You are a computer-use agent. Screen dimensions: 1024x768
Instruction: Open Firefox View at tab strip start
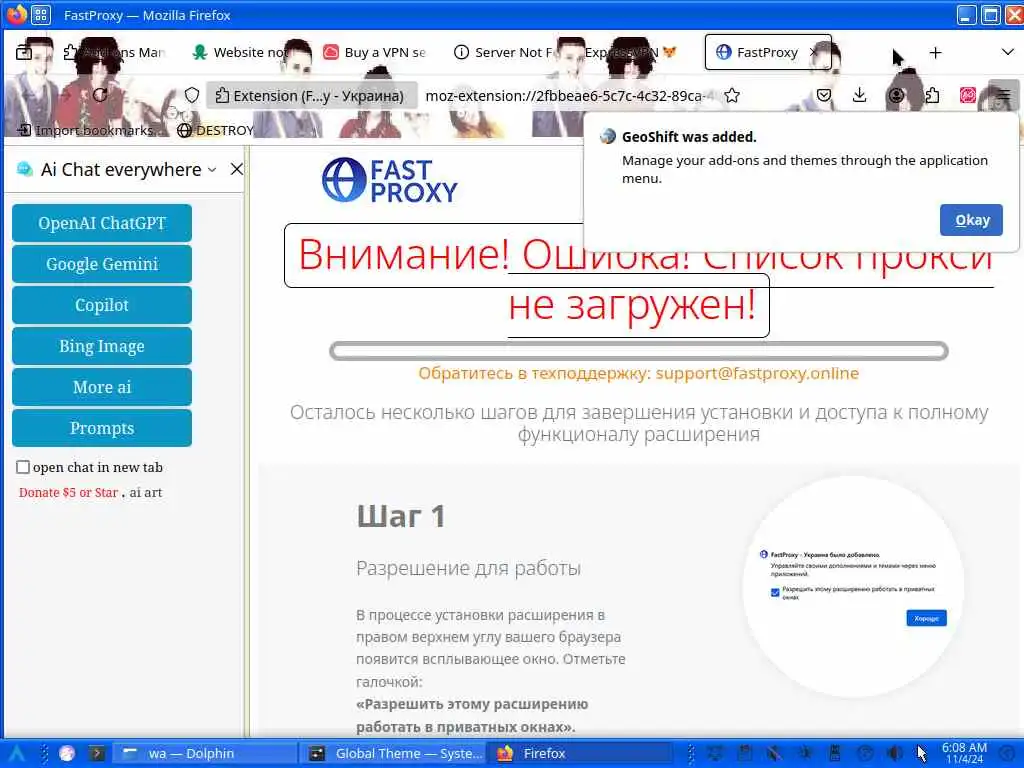(24, 52)
